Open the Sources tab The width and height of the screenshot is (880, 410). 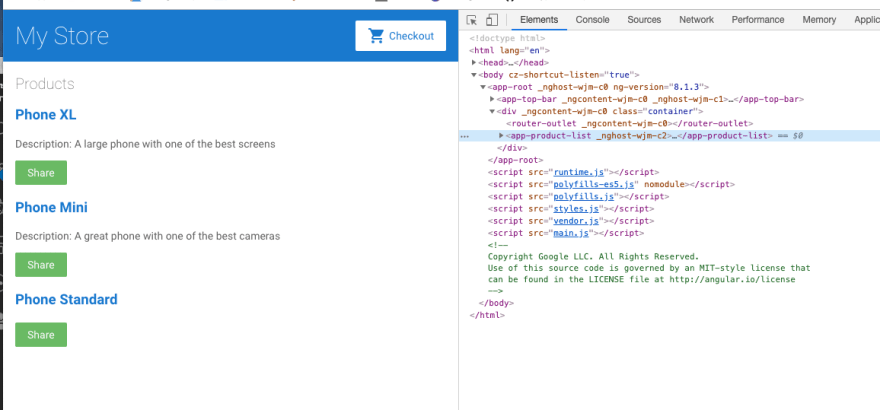tap(644, 20)
